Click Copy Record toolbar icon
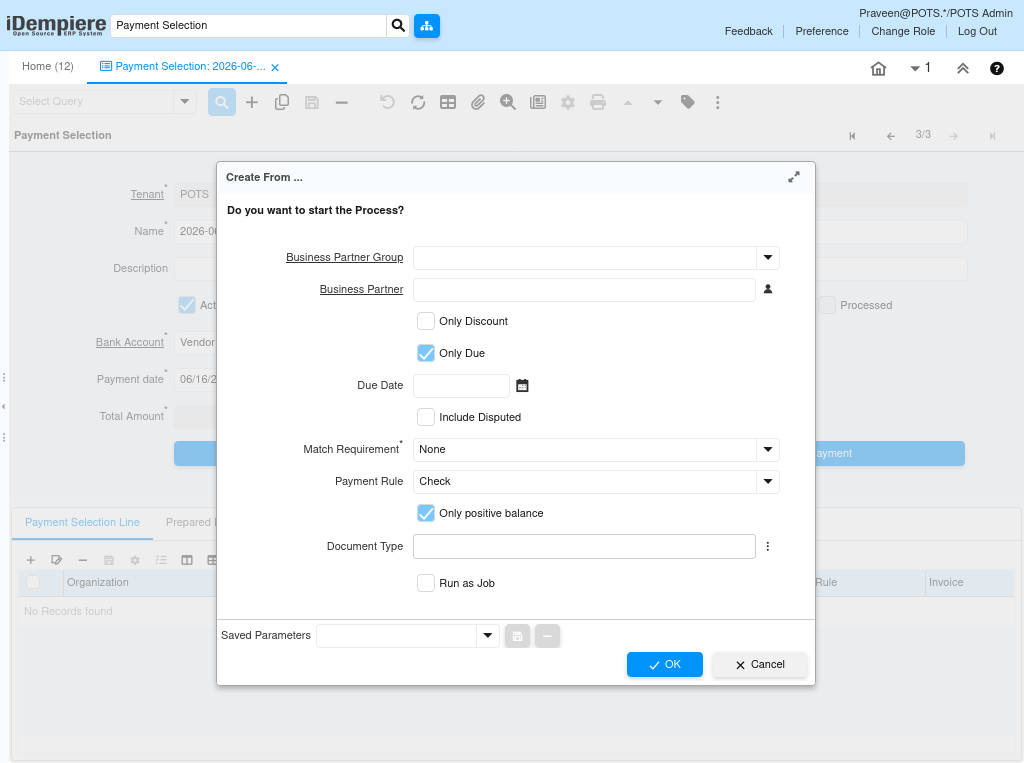 coord(281,103)
